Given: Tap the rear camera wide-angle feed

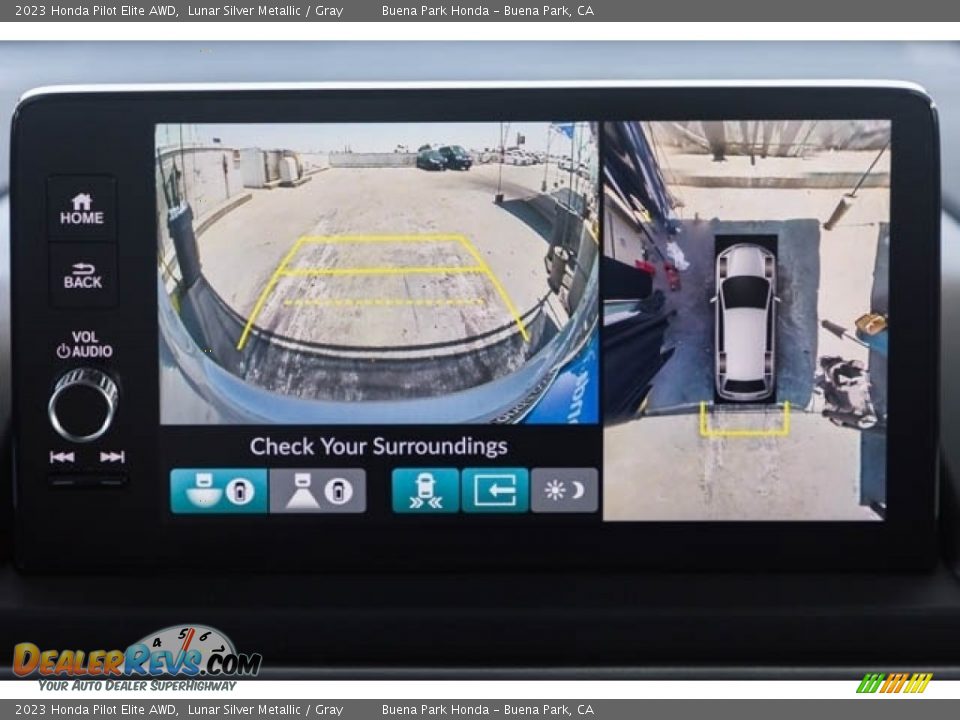Looking at the screenshot, I should 378,273.
